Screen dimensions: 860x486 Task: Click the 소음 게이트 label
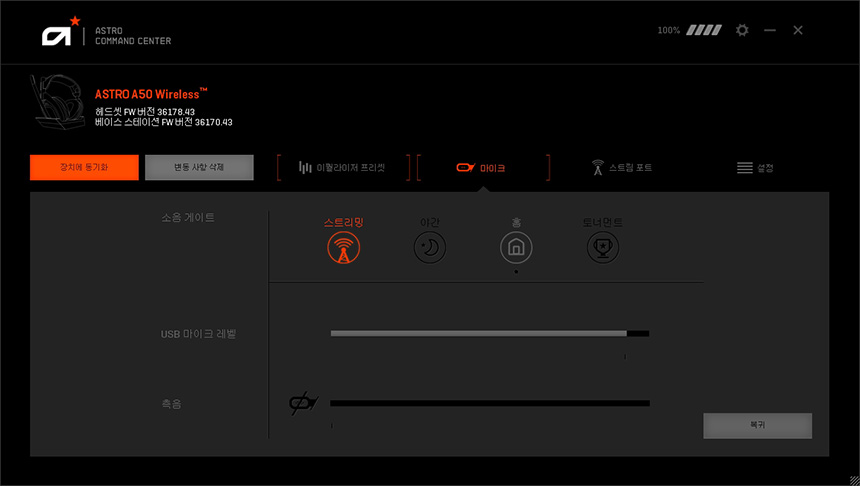(x=188, y=218)
